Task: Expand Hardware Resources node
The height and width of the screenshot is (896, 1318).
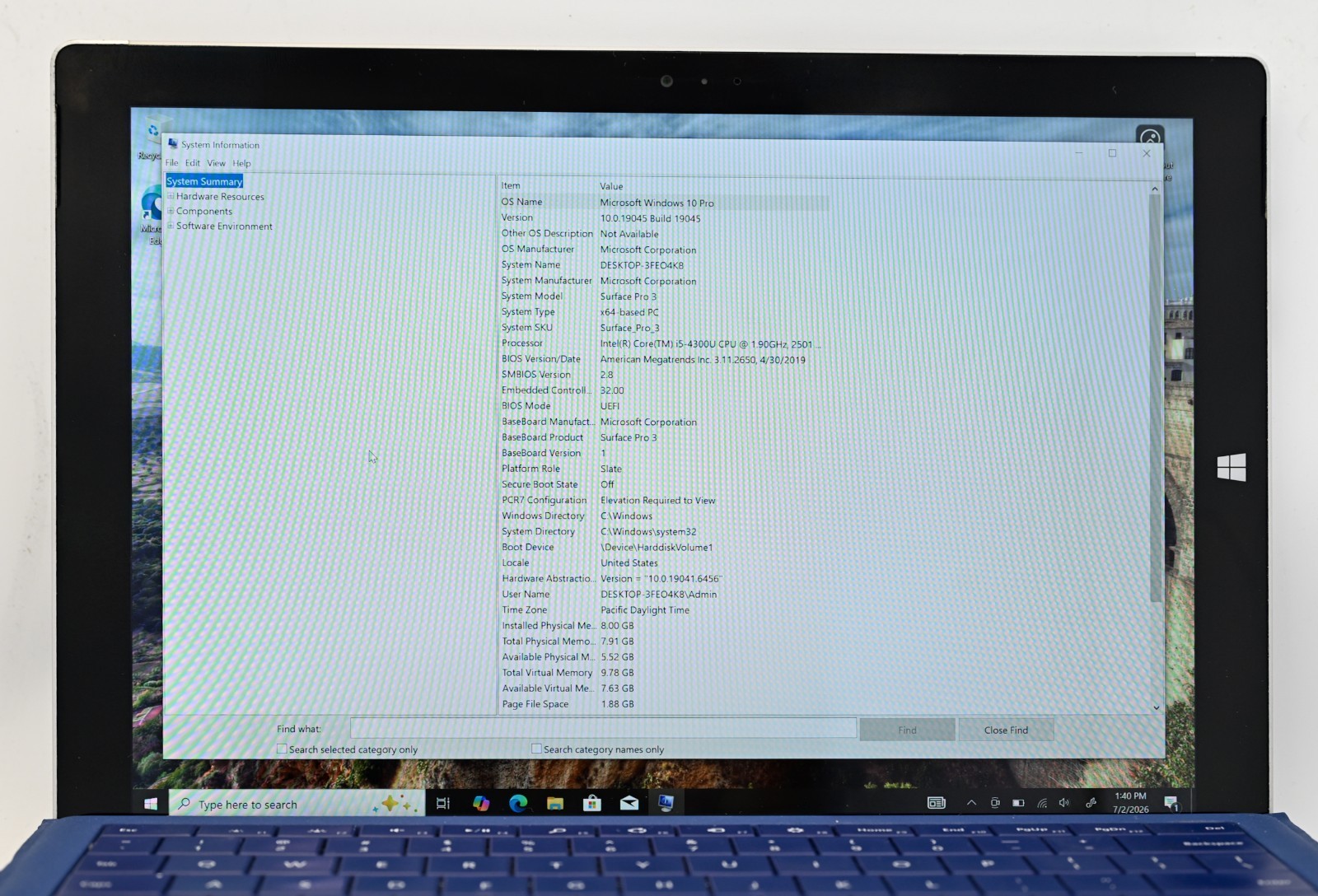Action: (x=171, y=196)
